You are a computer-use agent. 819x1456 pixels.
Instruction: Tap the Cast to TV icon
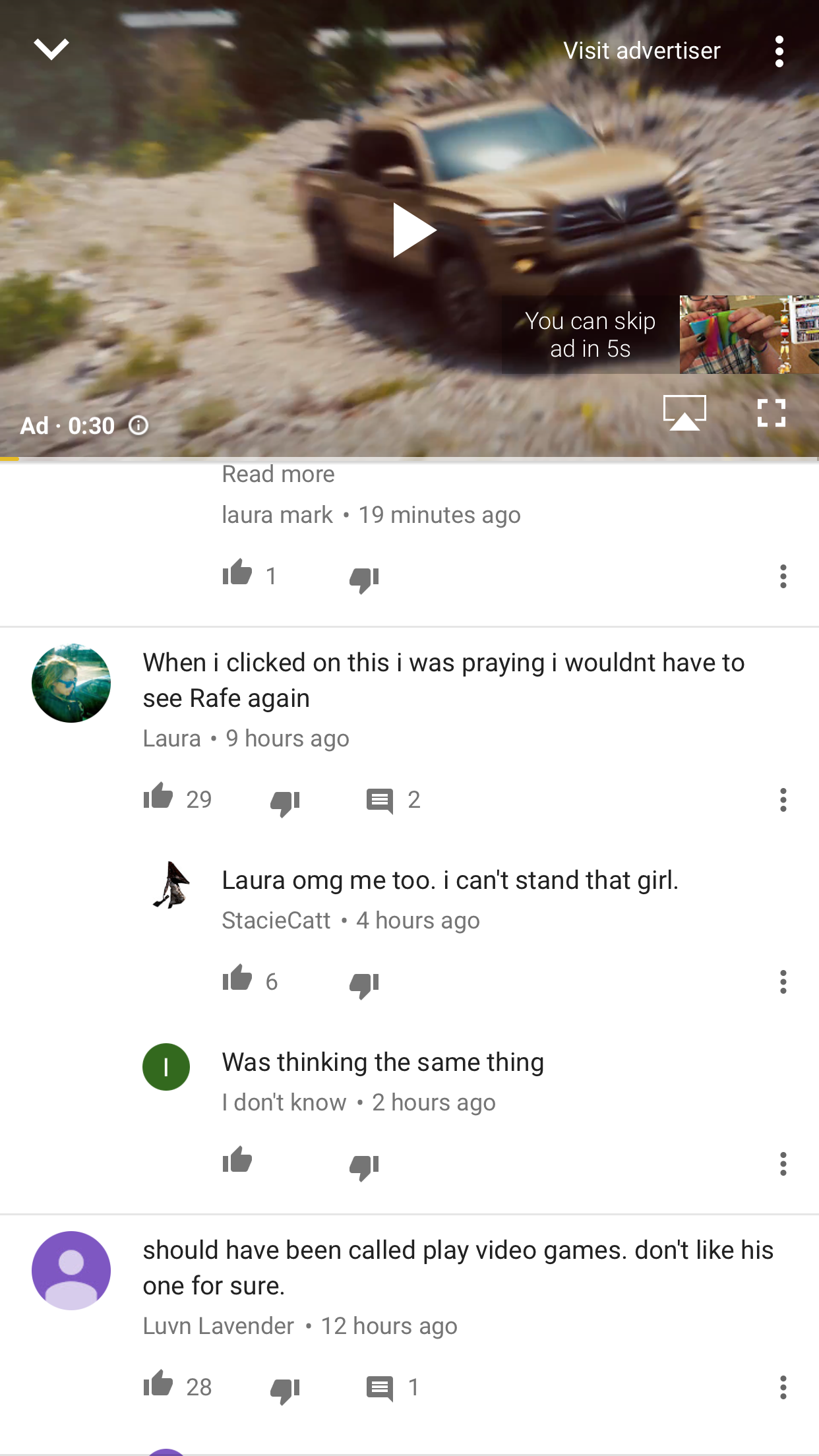tap(684, 413)
